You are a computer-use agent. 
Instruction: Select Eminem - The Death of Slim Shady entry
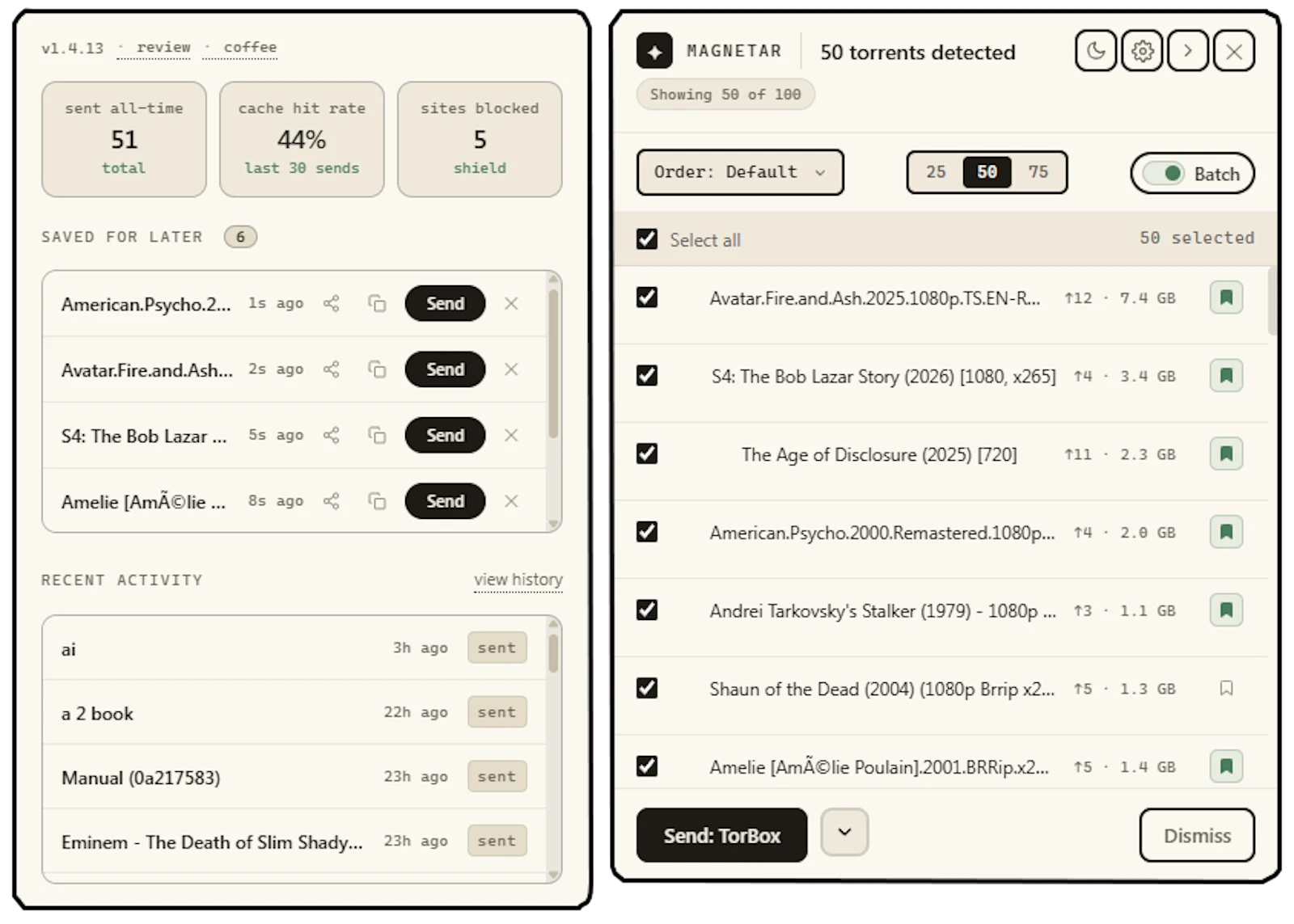pos(294,842)
